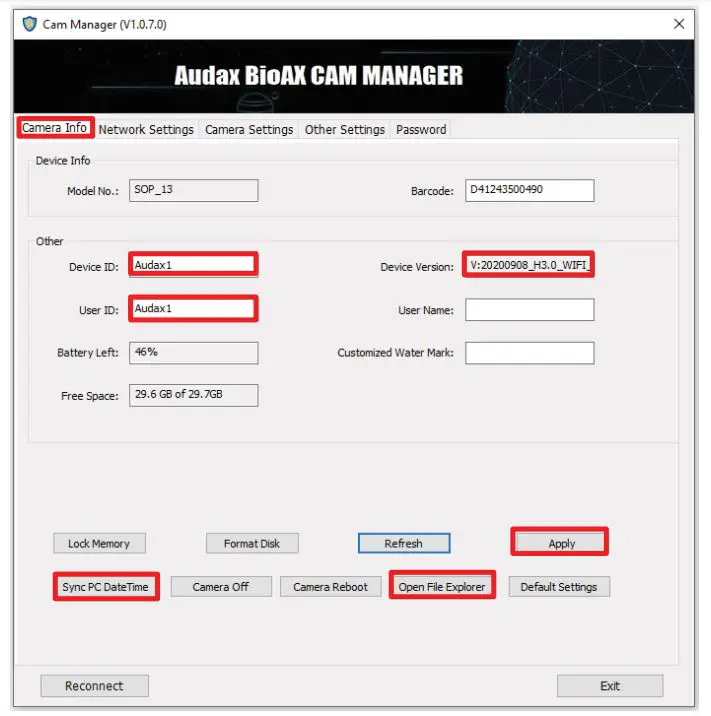Click the Battery Left label
Viewport: 711px width, 716px height.
(88, 353)
